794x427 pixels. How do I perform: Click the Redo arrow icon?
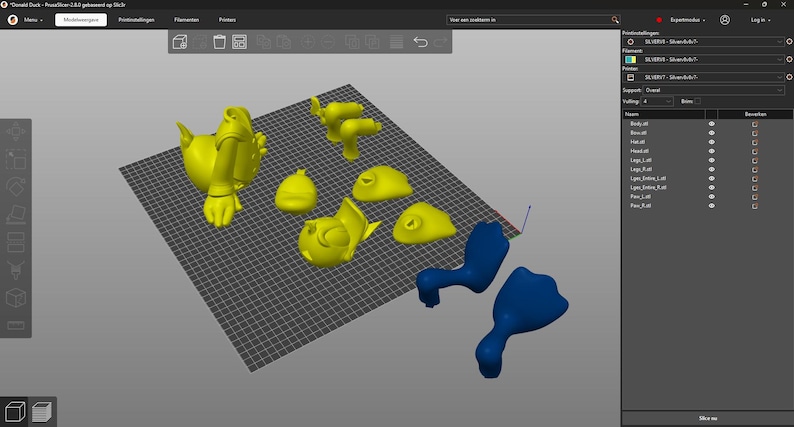(441, 42)
